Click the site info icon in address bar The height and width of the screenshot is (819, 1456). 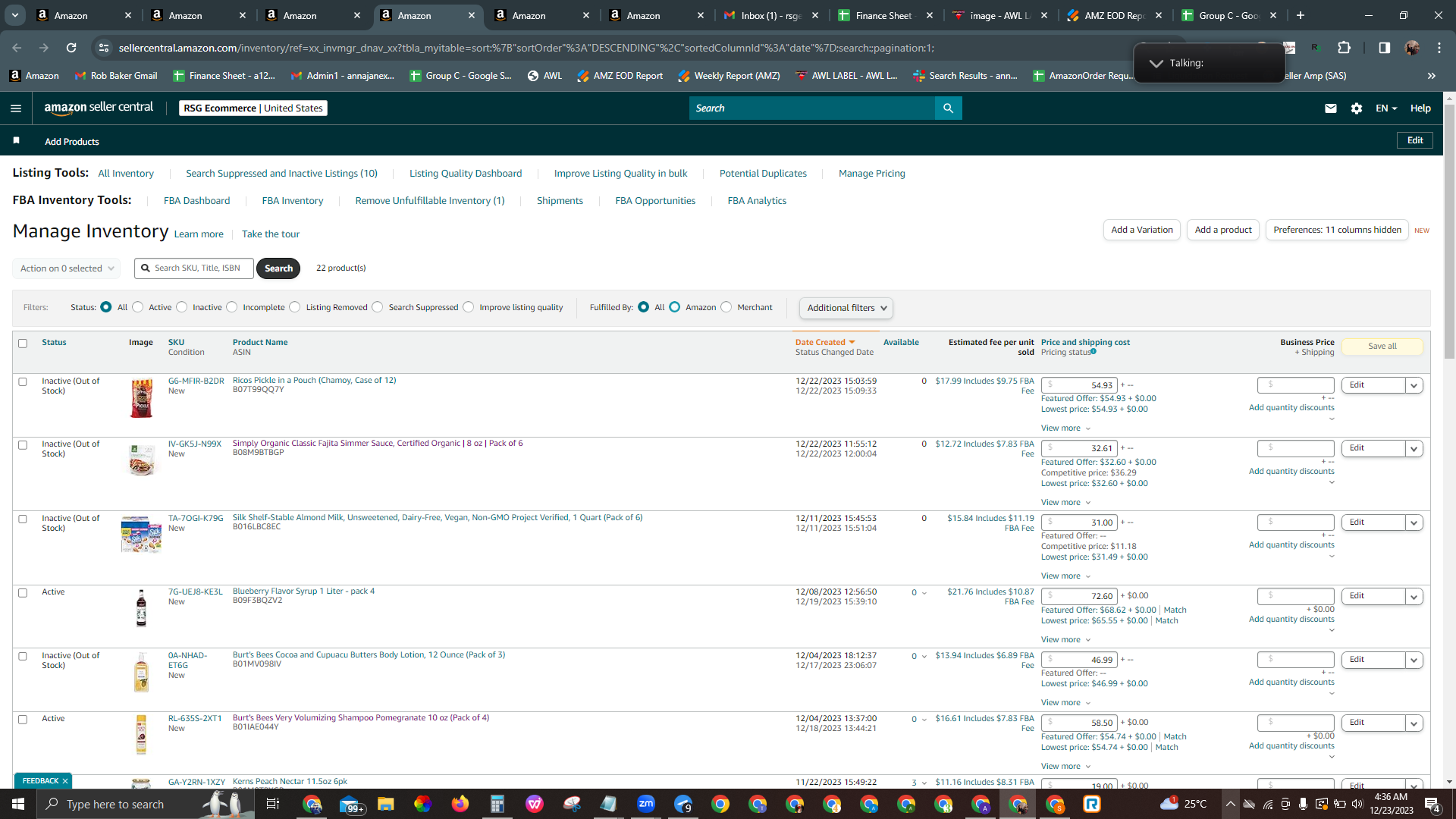tap(104, 48)
